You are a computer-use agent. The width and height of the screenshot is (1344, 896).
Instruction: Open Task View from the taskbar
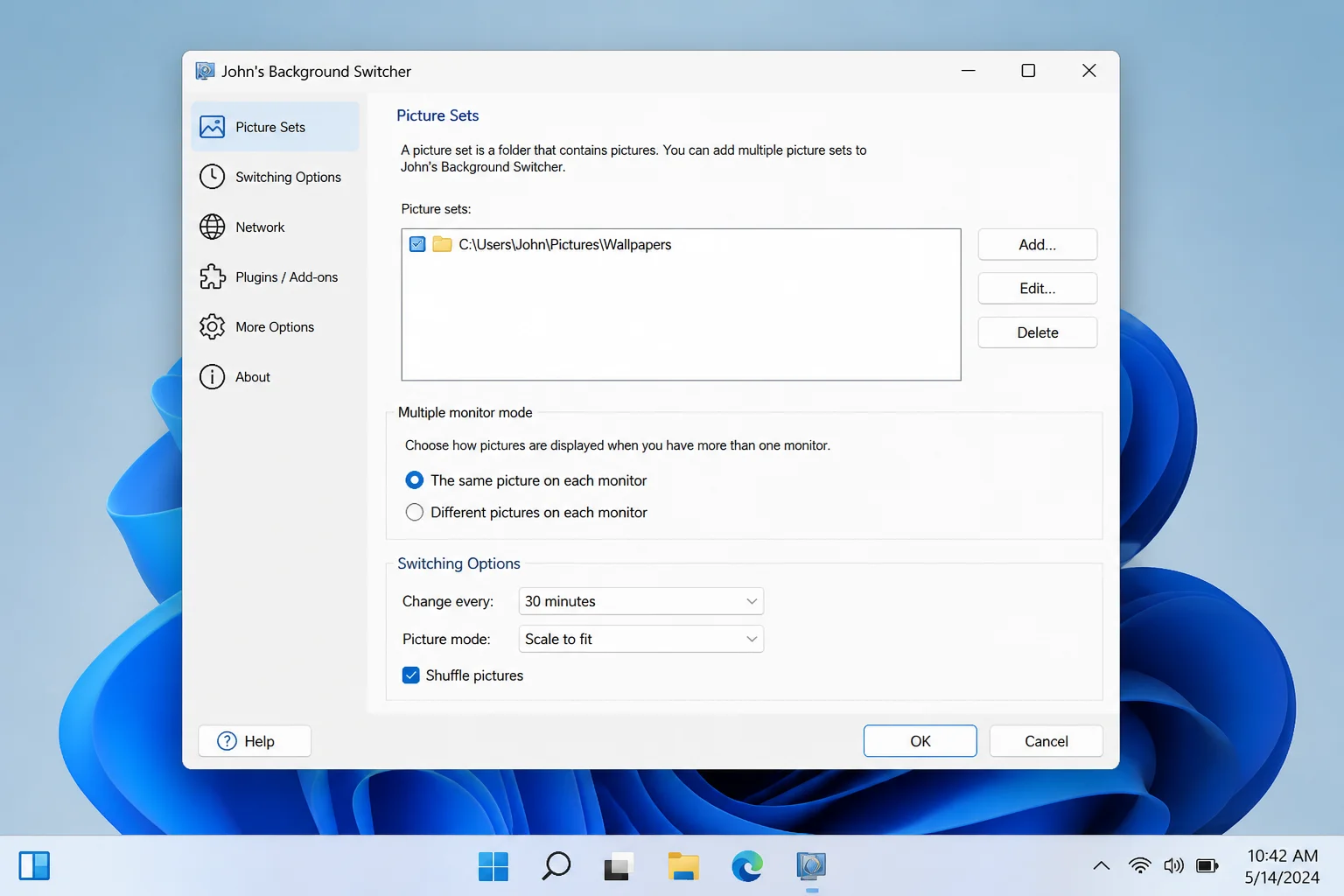tap(619, 866)
